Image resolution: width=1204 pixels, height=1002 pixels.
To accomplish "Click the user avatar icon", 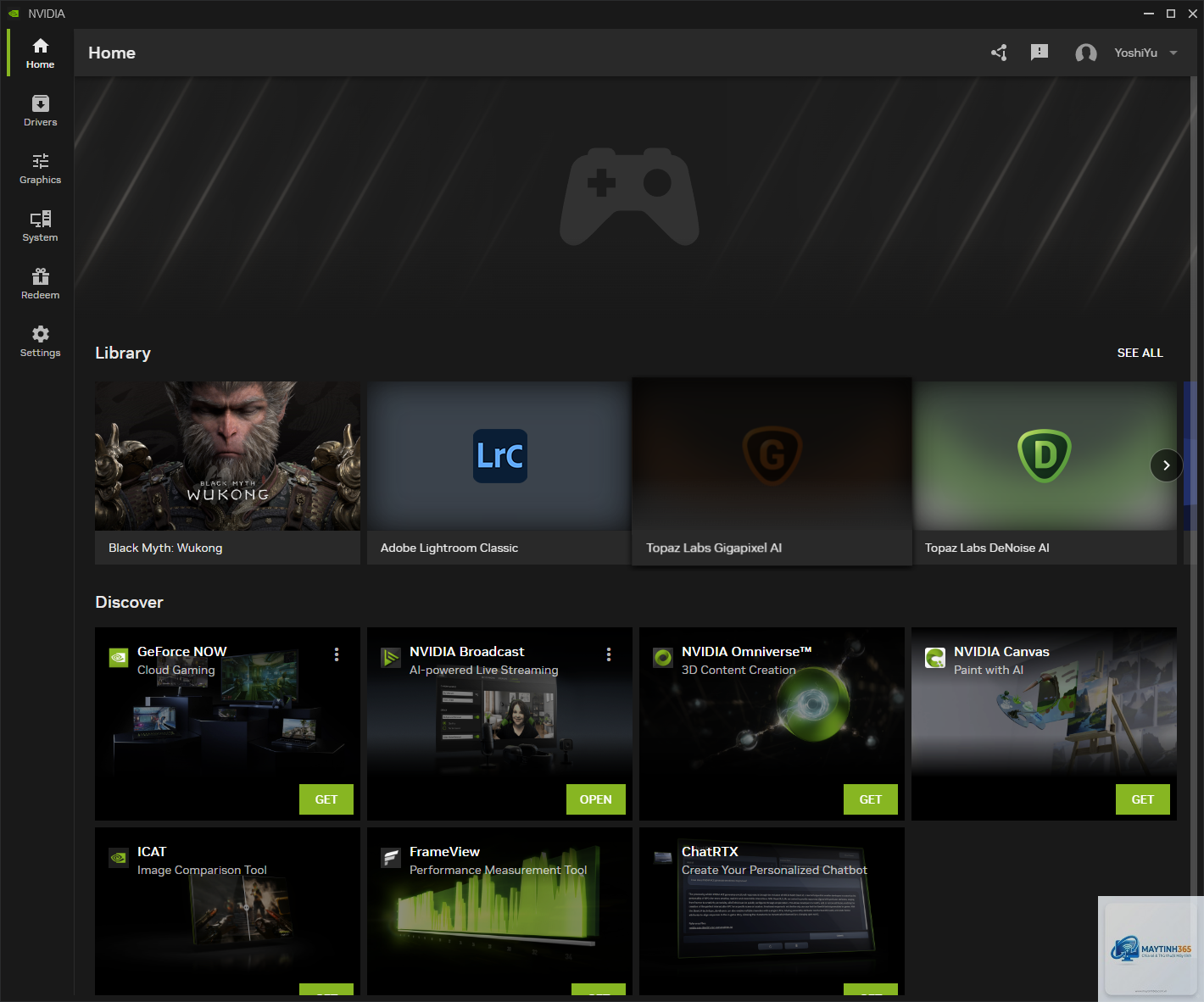I will [1086, 53].
